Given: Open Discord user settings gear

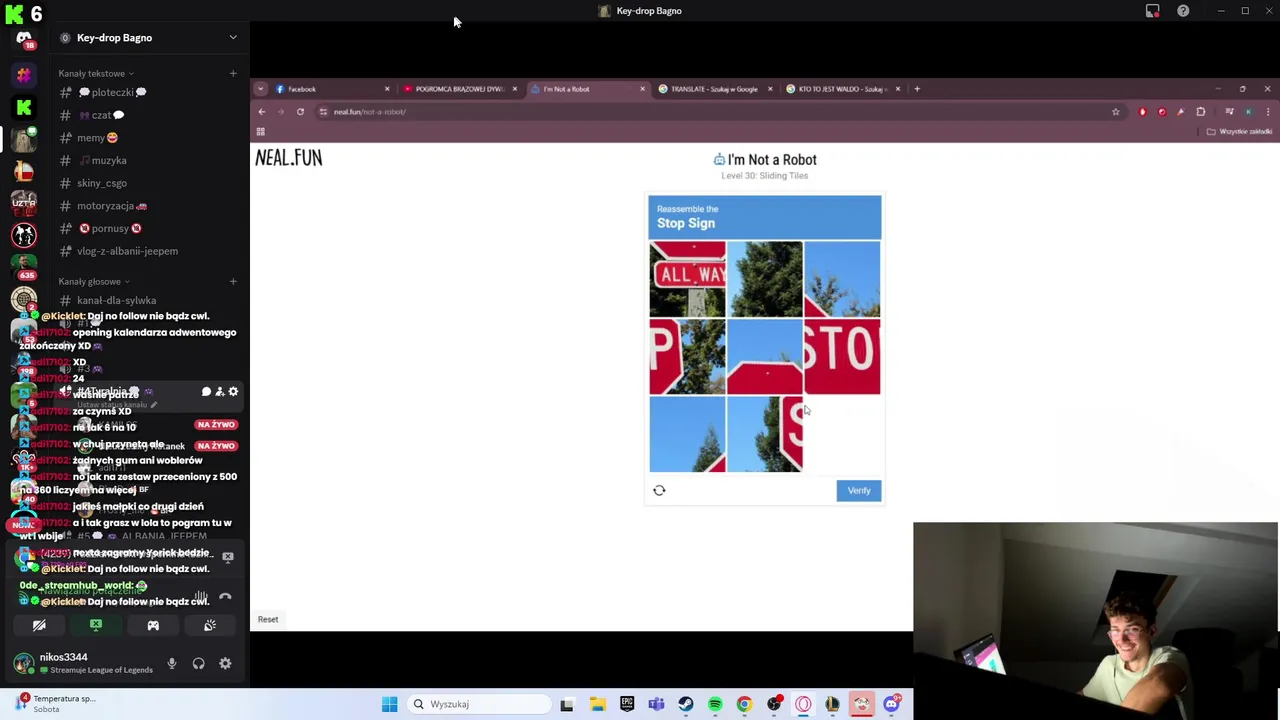Looking at the screenshot, I should pyautogui.click(x=225, y=663).
